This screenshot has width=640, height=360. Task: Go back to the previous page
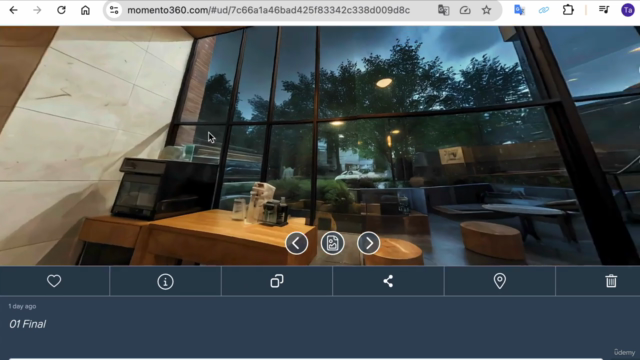tap(13, 10)
